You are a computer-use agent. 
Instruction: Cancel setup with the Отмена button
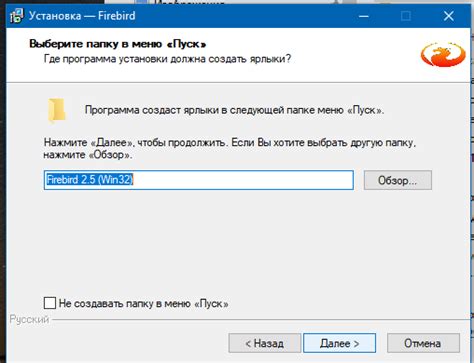click(x=423, y=343)
